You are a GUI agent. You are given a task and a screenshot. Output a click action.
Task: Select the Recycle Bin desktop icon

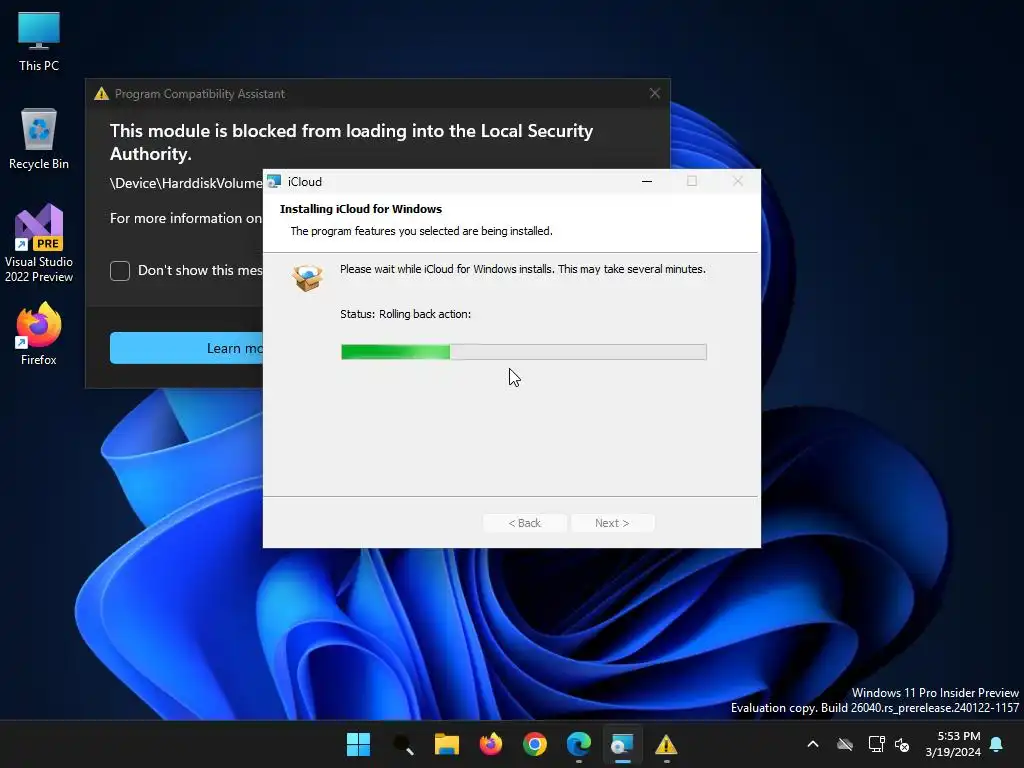pyautogui.click(x=39, y=139)
